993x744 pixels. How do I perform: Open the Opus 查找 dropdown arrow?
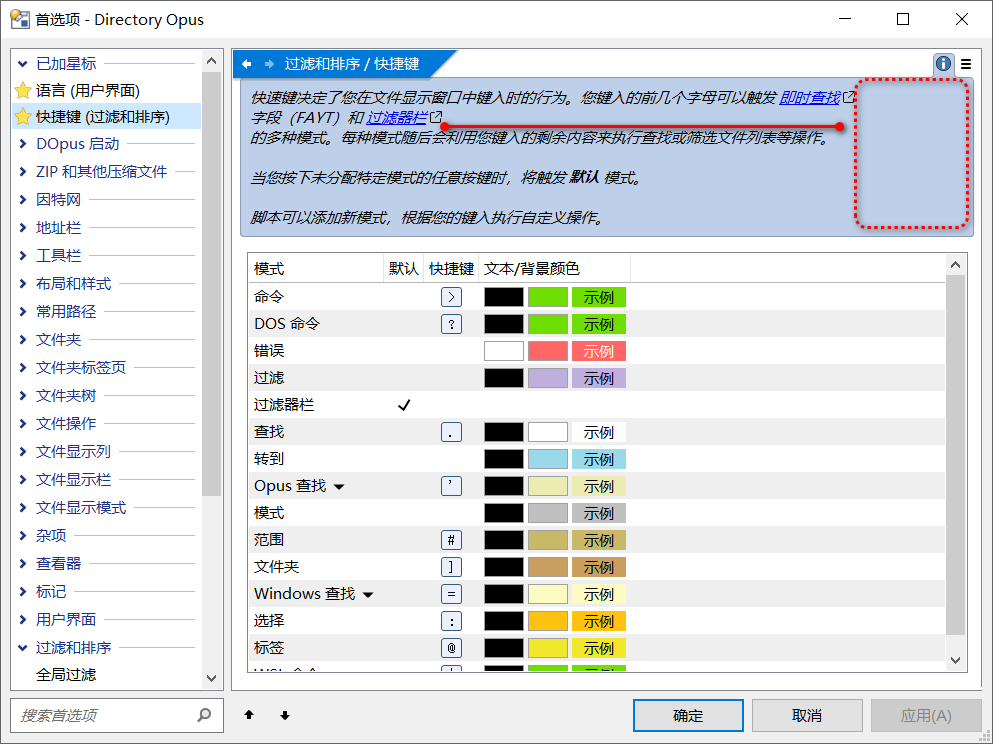click(339, 487)
